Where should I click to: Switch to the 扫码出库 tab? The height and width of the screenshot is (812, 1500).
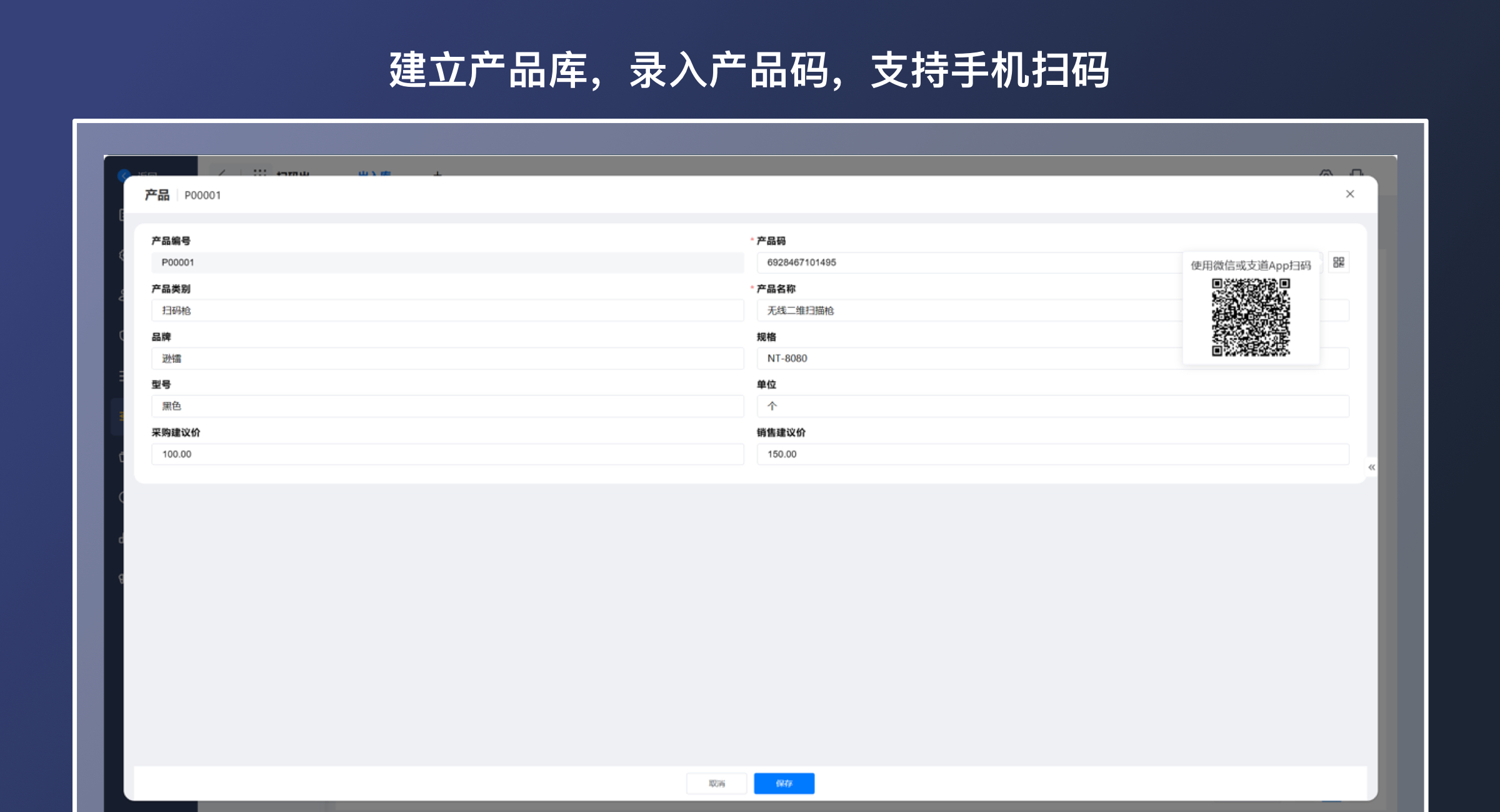click(294, 173)
